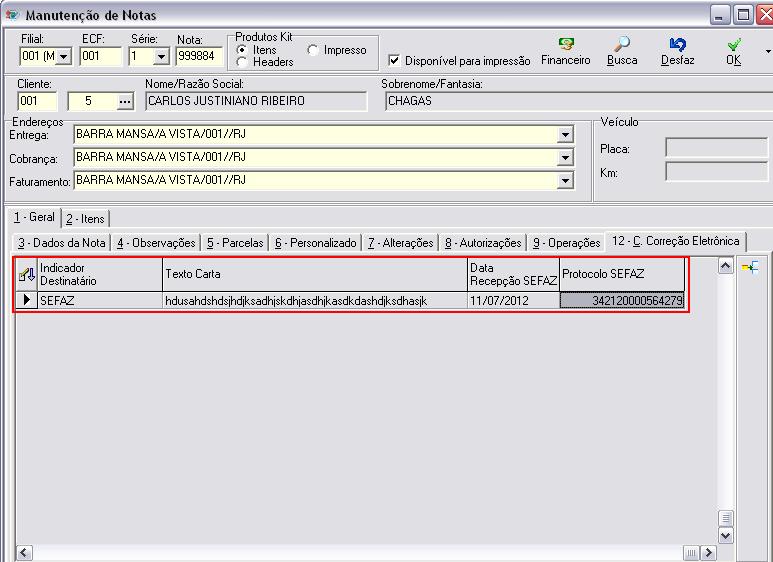Image resolution: width=773 pixels, height=562 pixels.
Task: Toggle Disponível para impressão checkbox
Action: click(x=394, y=60)
